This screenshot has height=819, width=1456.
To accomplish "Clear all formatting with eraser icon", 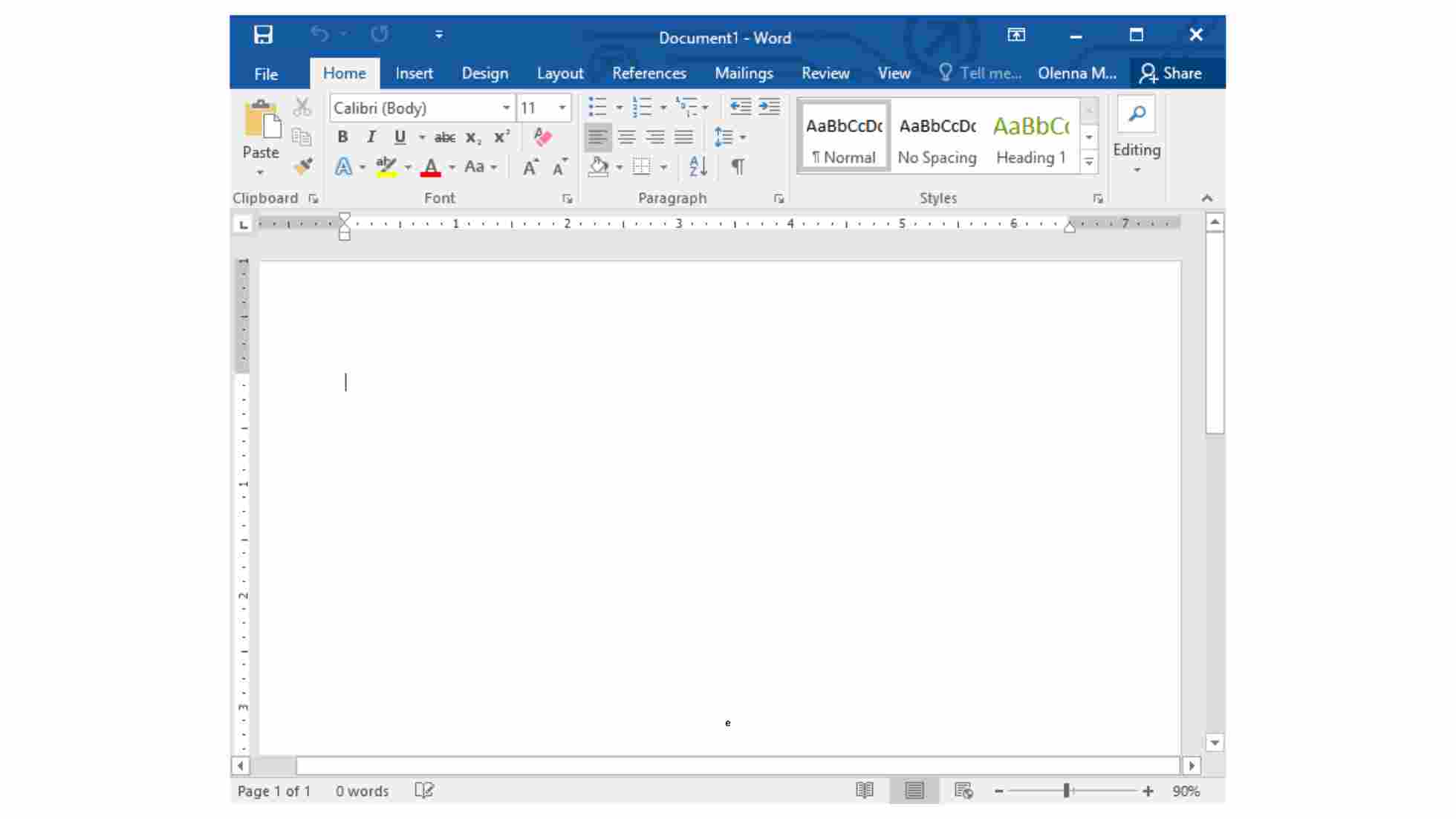I will pos(542,137).
